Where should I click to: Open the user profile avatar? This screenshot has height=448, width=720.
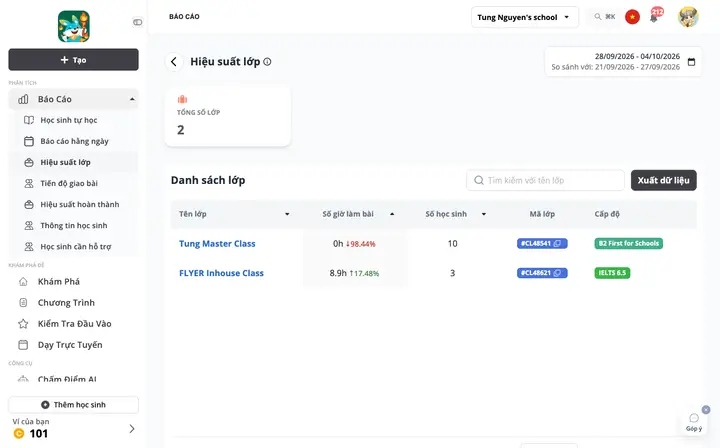[x=688, y=17]
